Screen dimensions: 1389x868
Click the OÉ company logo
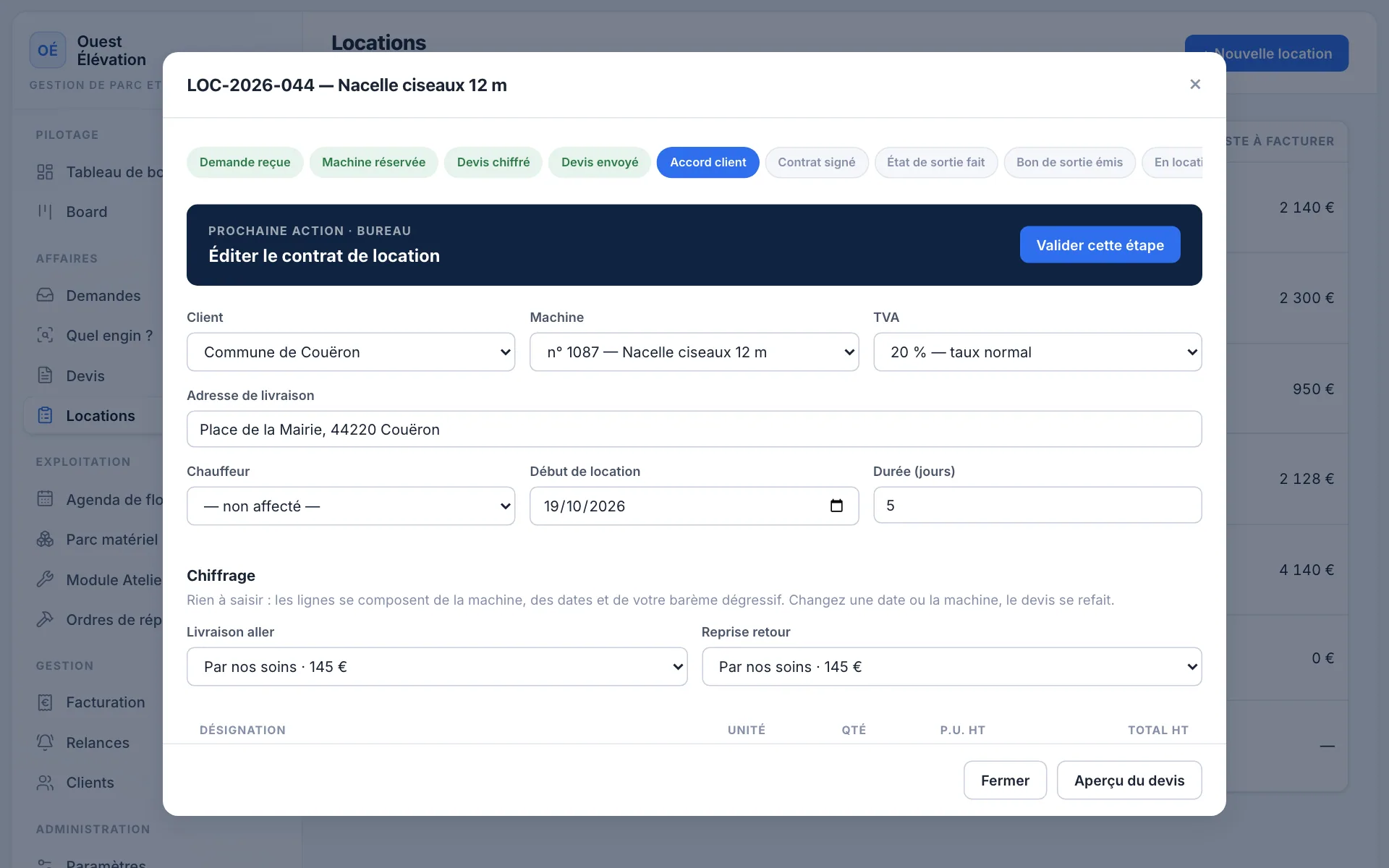click(48, 50)
